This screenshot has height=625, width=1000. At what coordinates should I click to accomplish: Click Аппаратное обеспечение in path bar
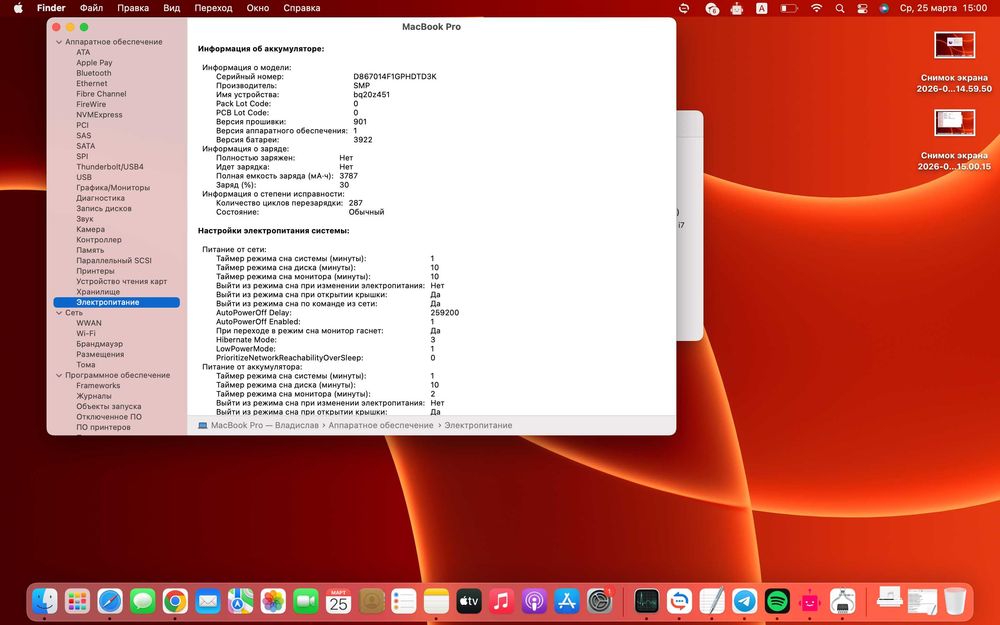(381, 425)
